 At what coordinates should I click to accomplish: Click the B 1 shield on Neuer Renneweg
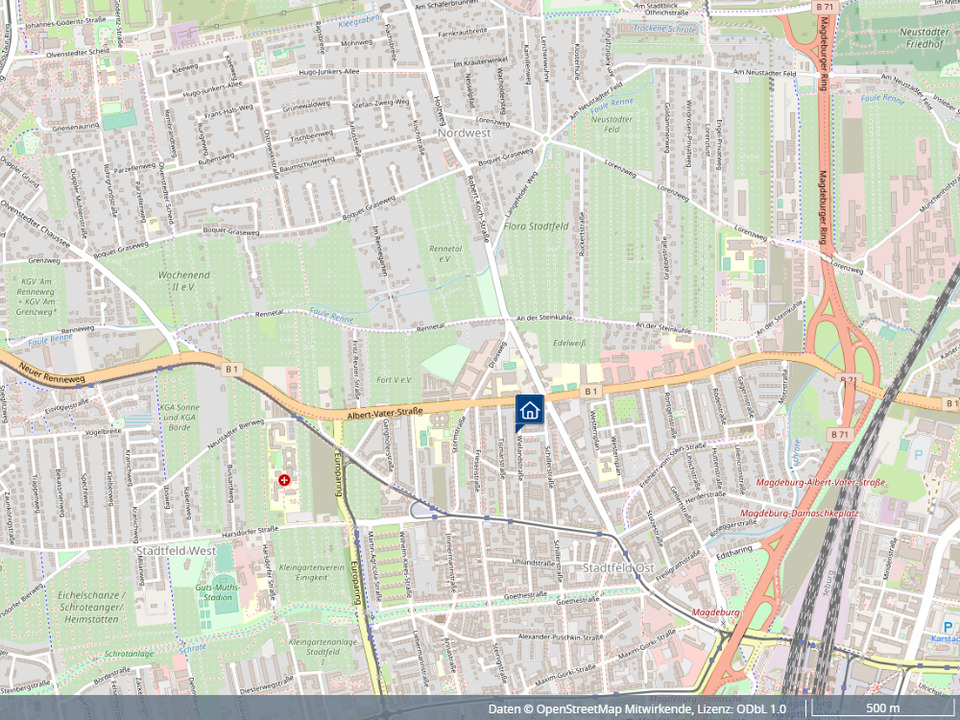[233, 371]
